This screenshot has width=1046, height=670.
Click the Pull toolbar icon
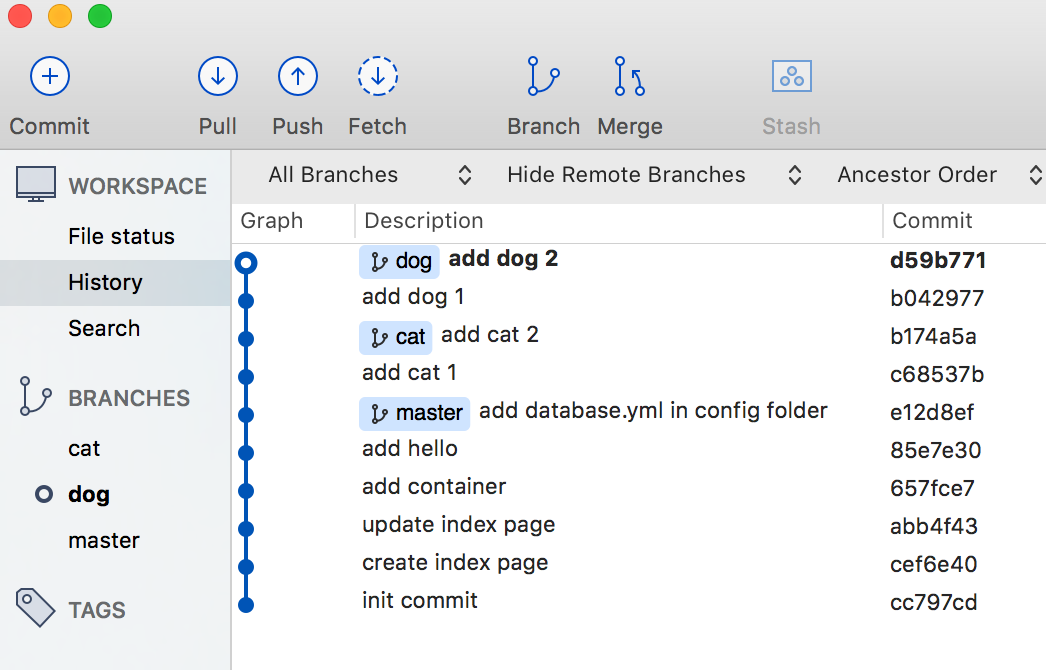click(217, 76)
